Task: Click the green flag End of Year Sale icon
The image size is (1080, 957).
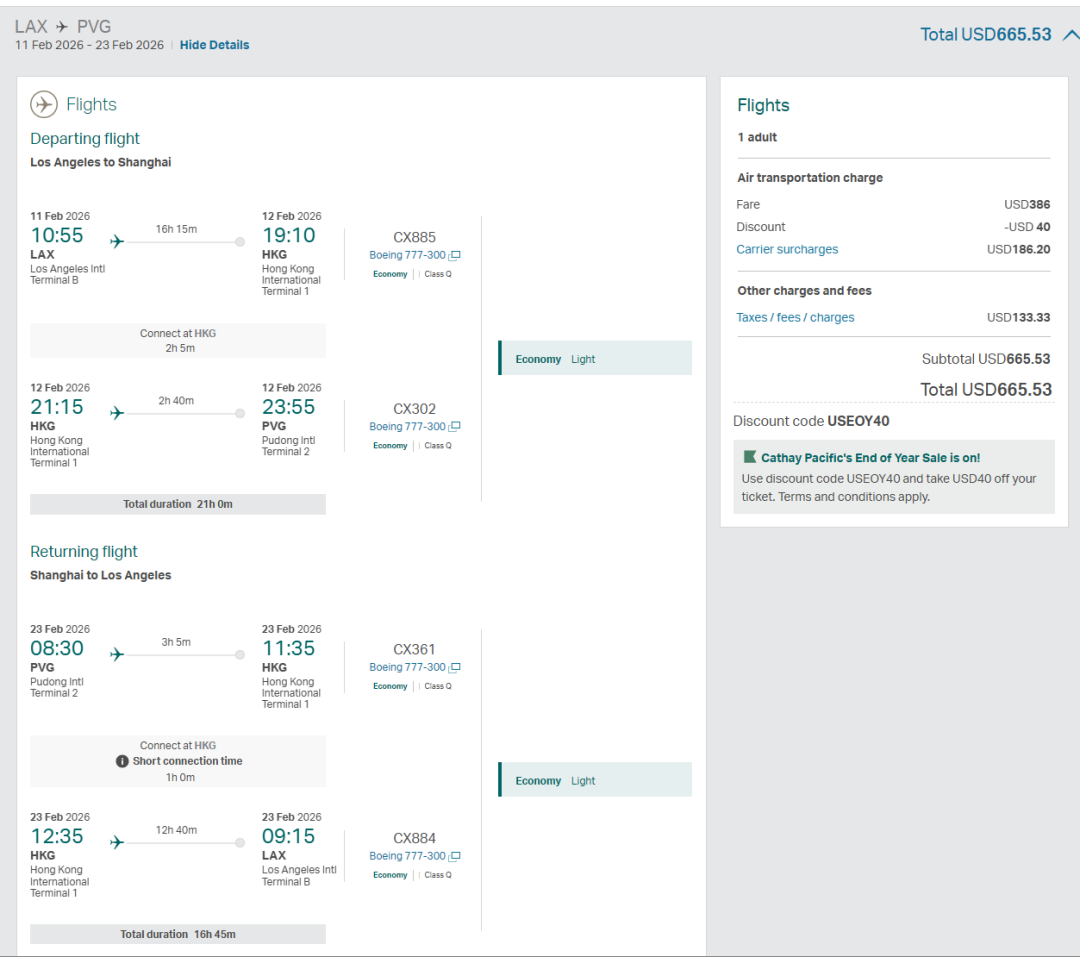Action: pos(750,457)
